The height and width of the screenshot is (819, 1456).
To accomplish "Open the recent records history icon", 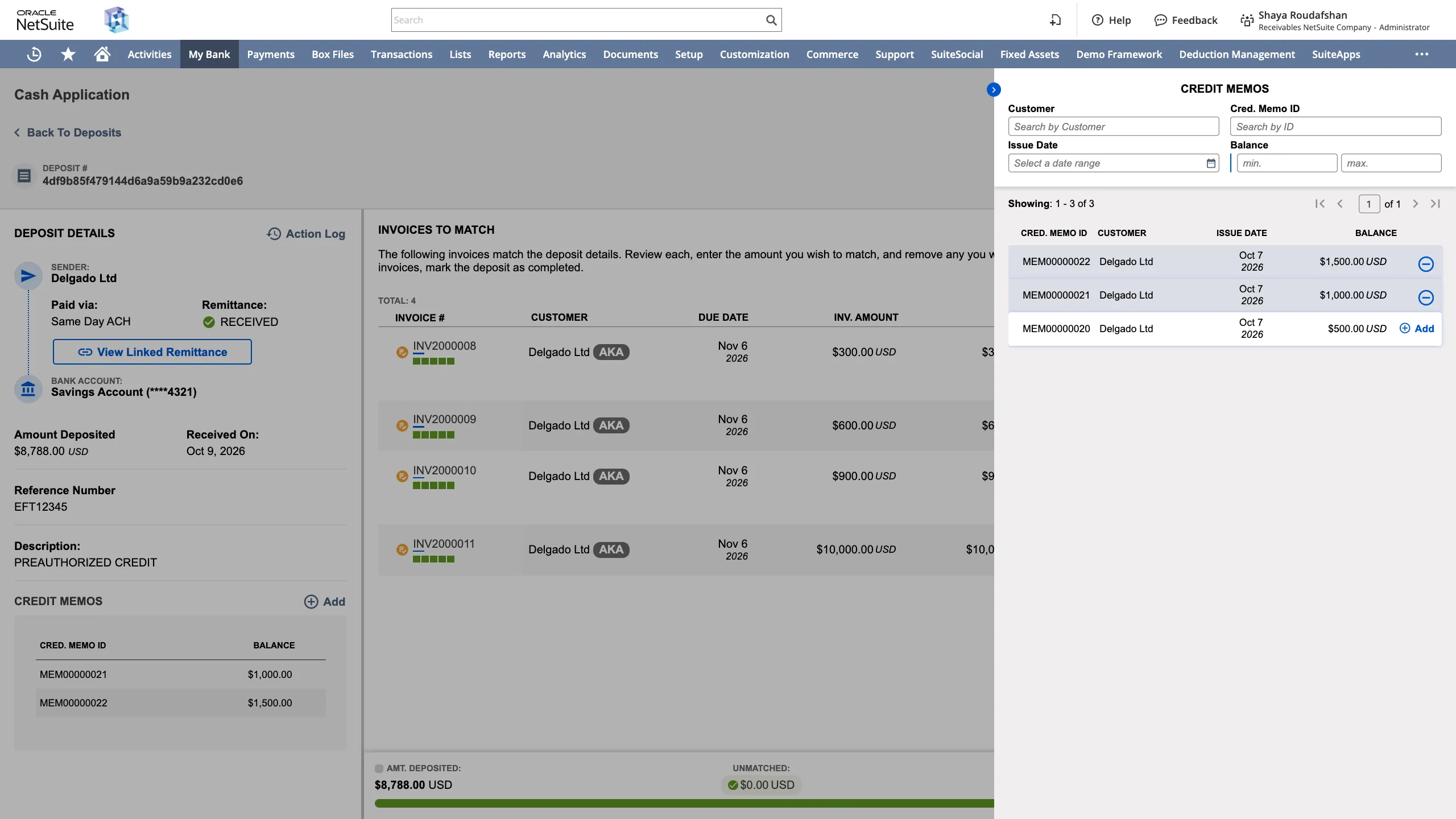I will [34, 54].
